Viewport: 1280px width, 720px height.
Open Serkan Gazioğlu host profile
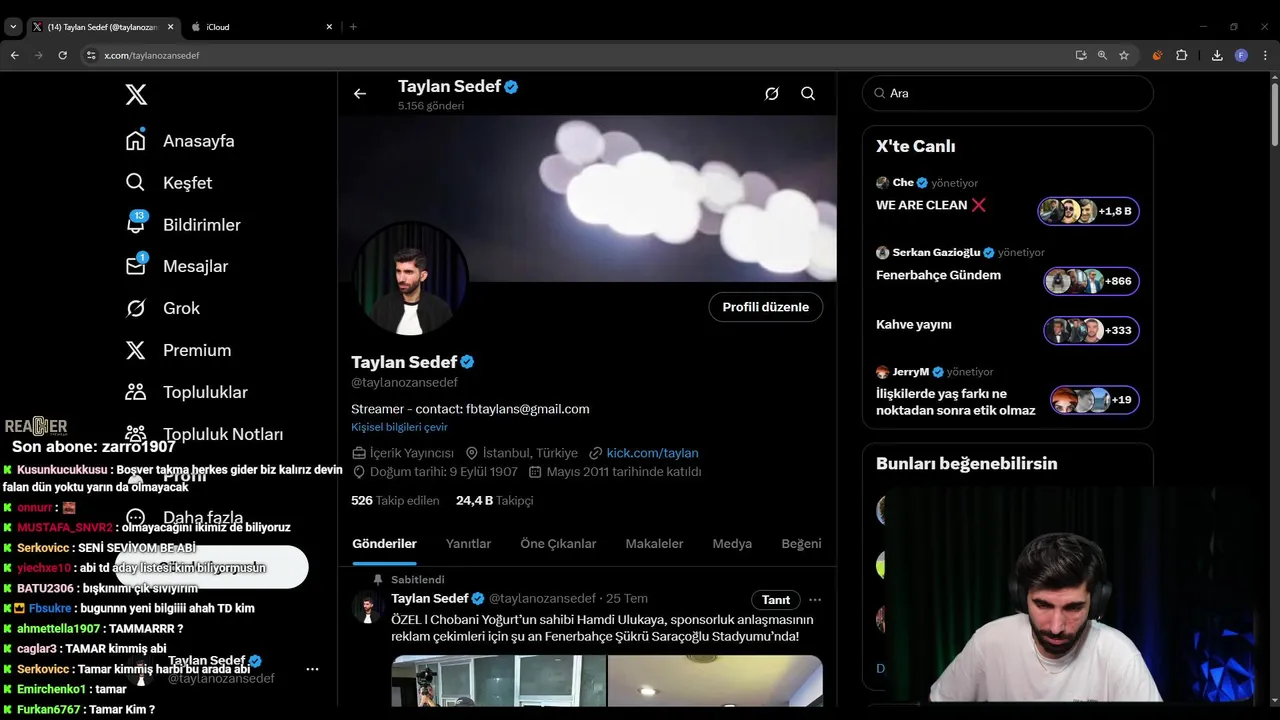point(935,253)
